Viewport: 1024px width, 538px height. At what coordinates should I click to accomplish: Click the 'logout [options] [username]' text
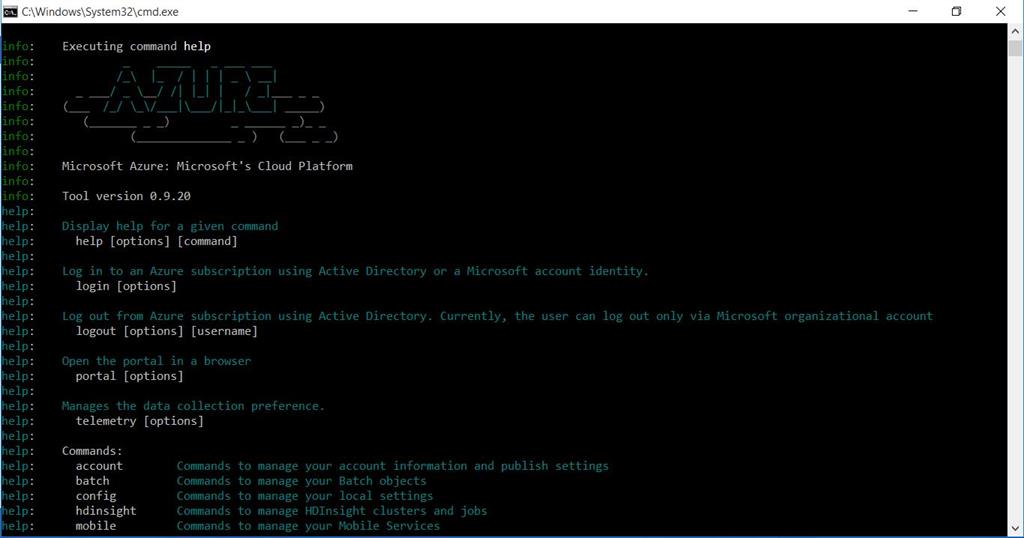pyautogui.click(x=166, y=331)
